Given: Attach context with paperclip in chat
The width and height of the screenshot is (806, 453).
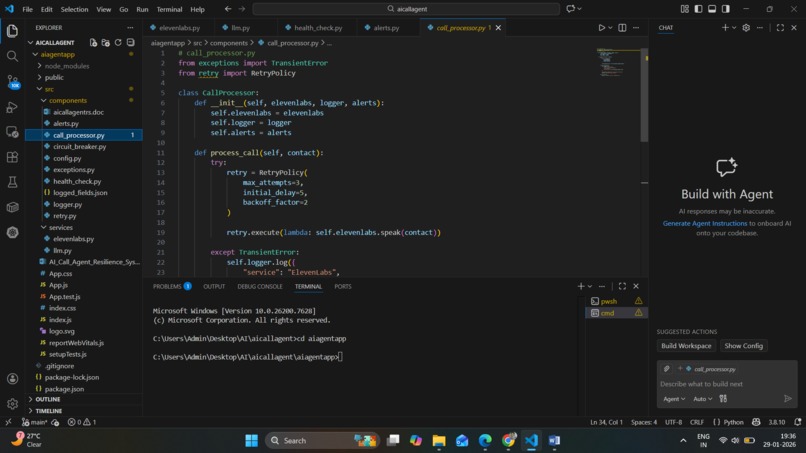Looking at the screenshot, I should pyautogui.click(x=667, y=369).
